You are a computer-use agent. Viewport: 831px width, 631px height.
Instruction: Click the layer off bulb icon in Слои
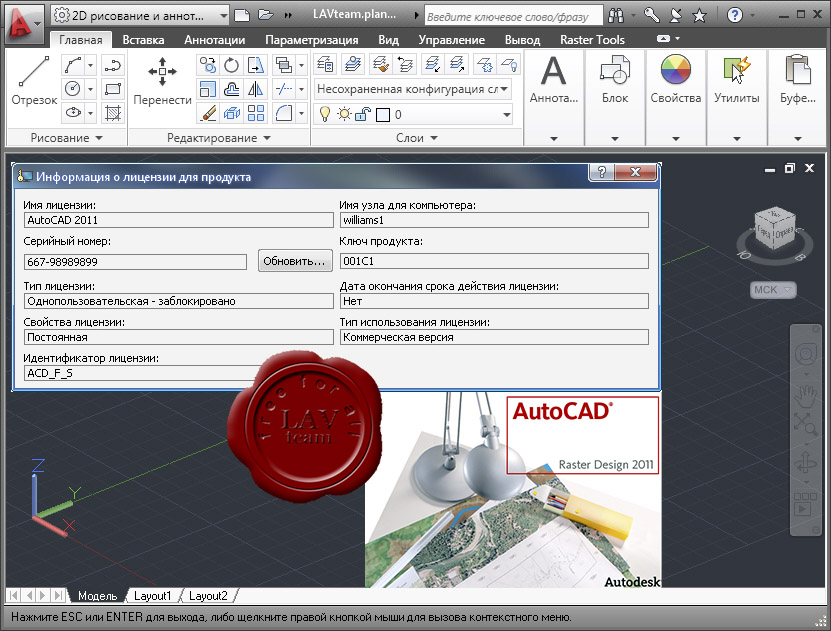pos(510,65)
